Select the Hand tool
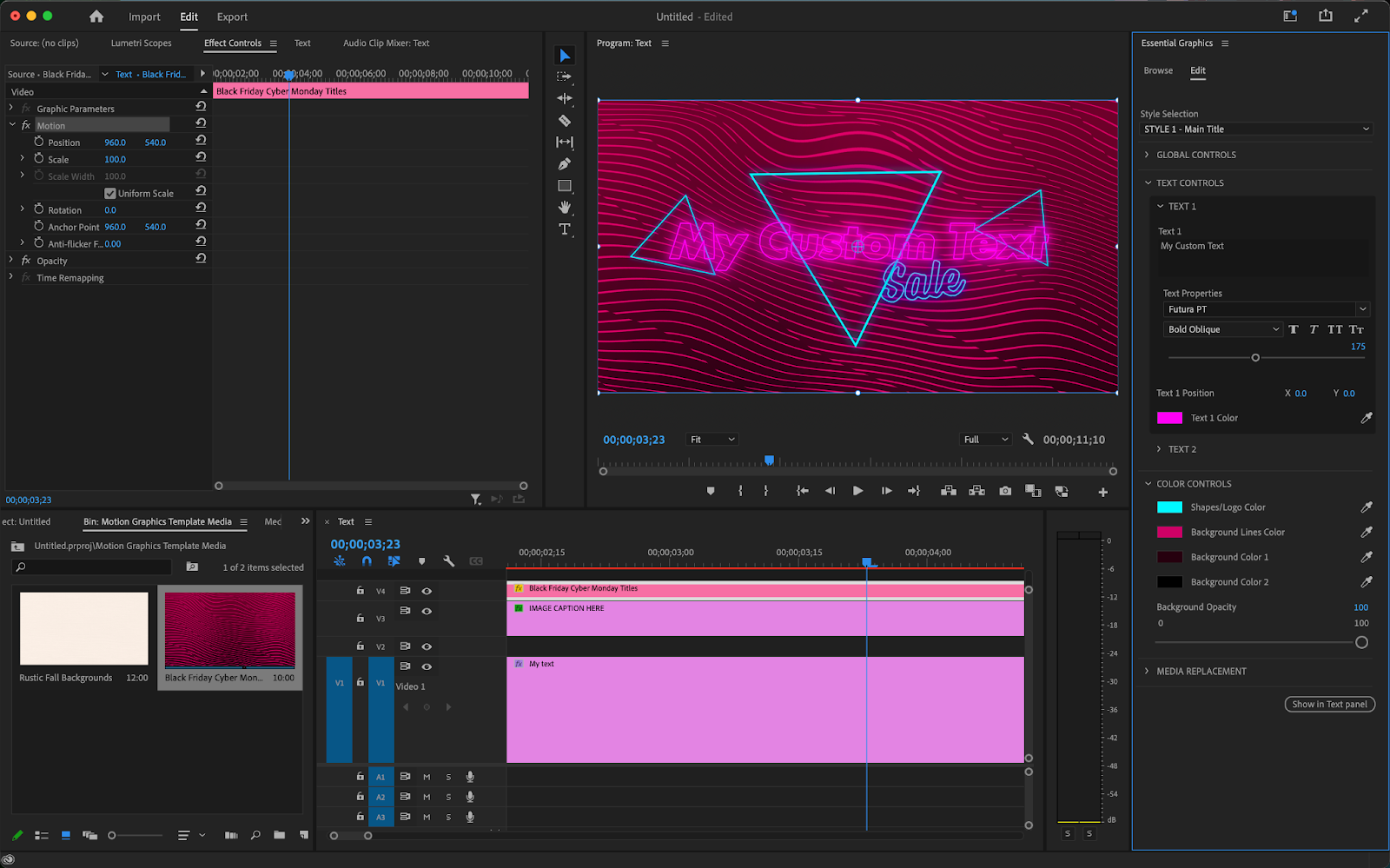Image resolution: width=1390 pixels, height=868 pixels. tap(564, 207)
